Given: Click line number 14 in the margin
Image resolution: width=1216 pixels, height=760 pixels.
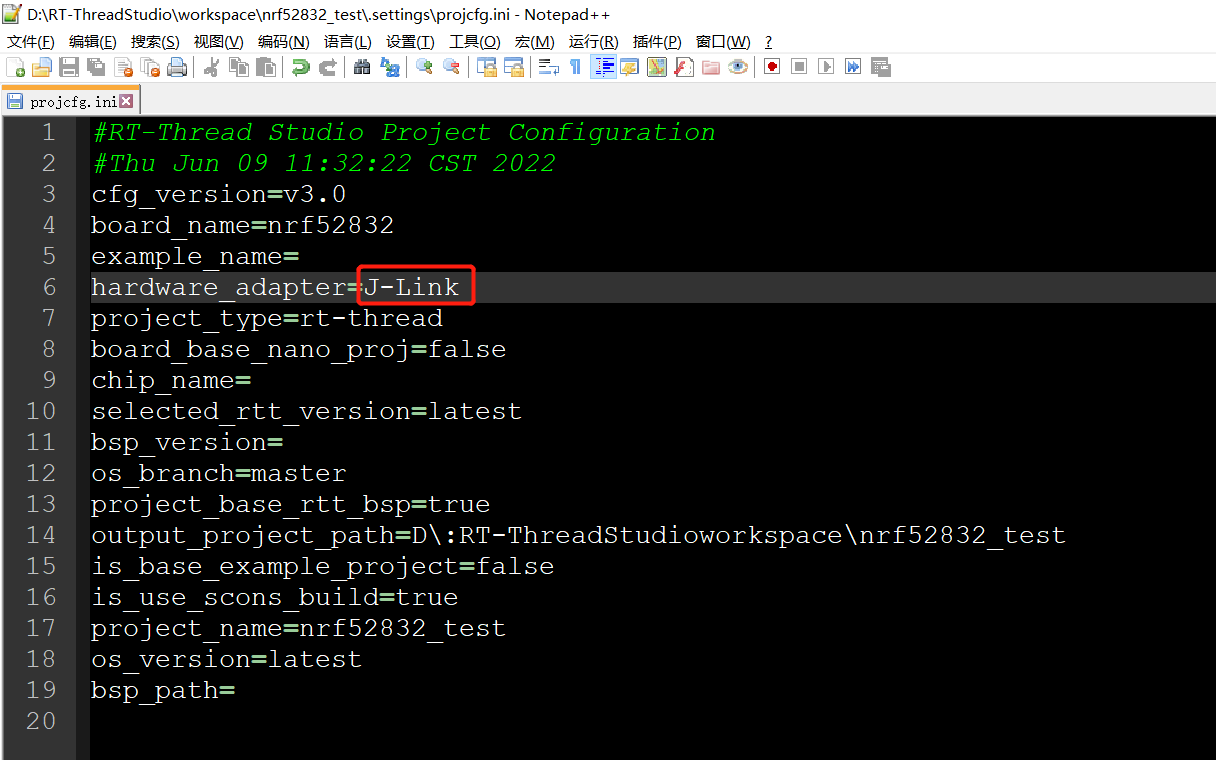Looking at the screenshot, I should [41, 535].
